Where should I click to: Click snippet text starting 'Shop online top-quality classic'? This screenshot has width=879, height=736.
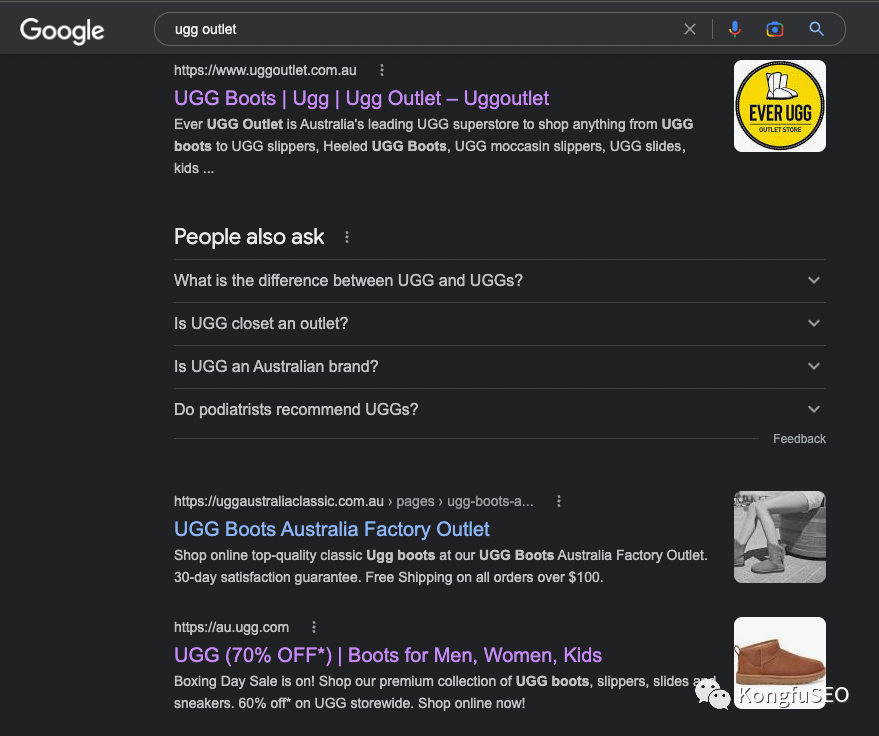click(x=441, y=566)
